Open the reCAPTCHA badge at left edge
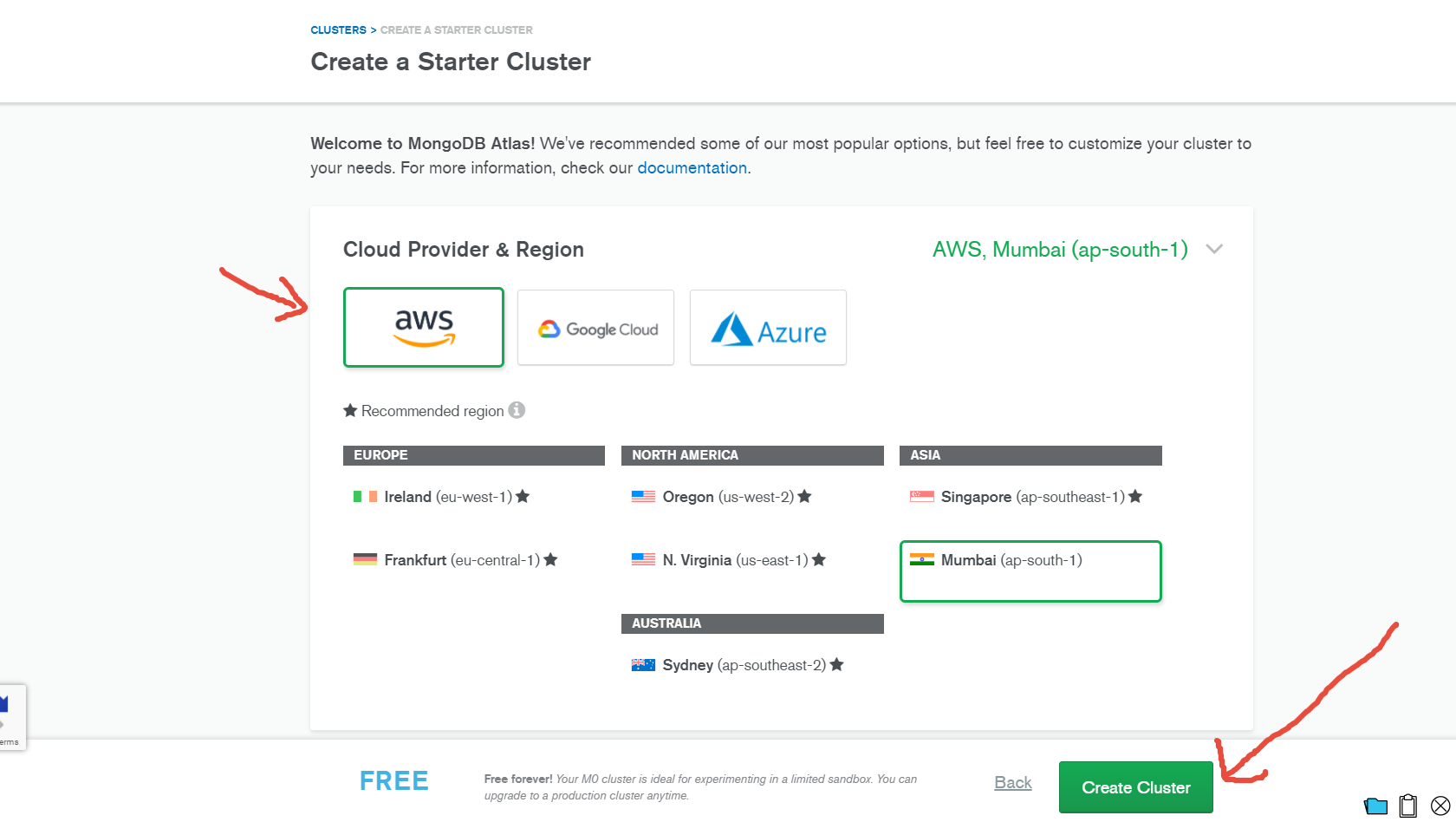1456x822 pixels. [x=12, y=717]
